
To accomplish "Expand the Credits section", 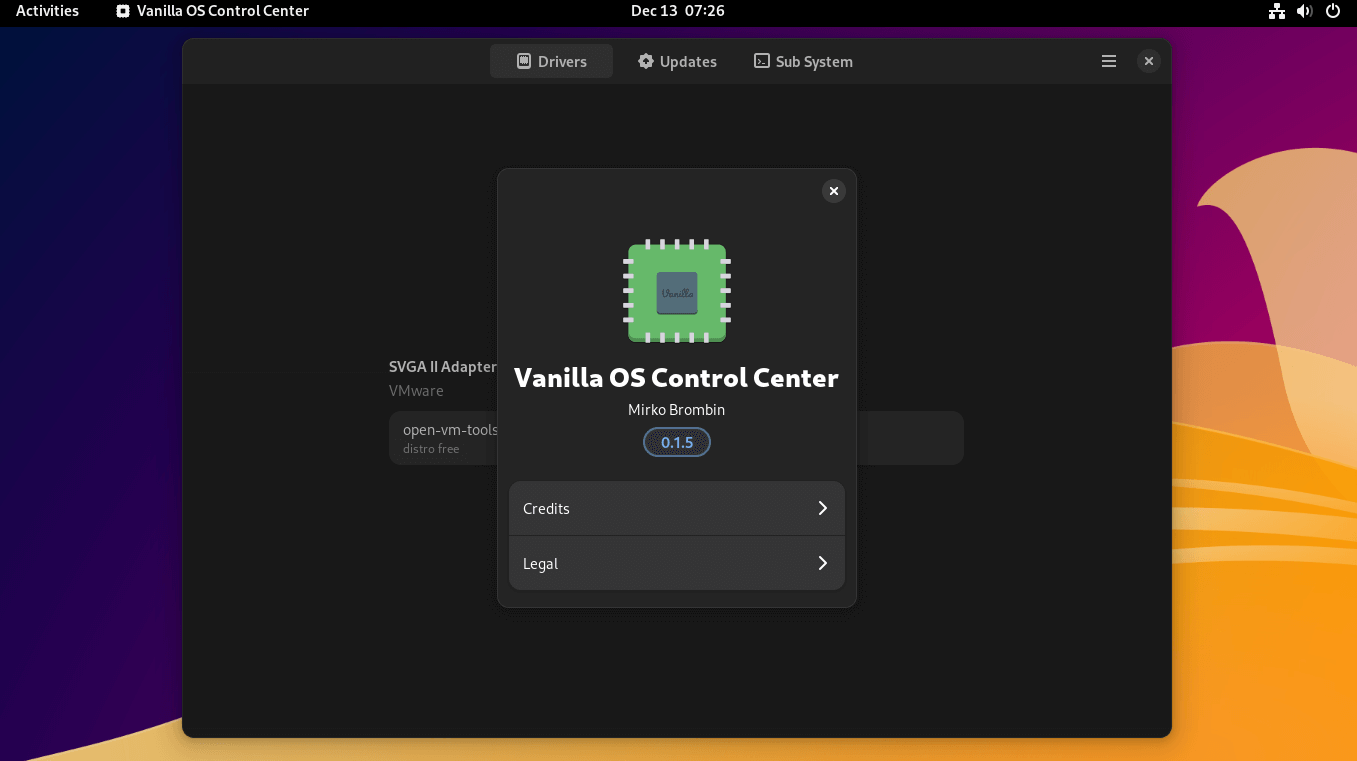I will (676, 508).
